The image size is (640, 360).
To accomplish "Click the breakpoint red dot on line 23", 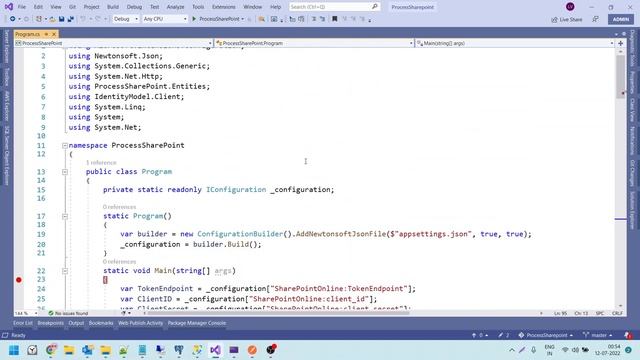I will 19,280.
